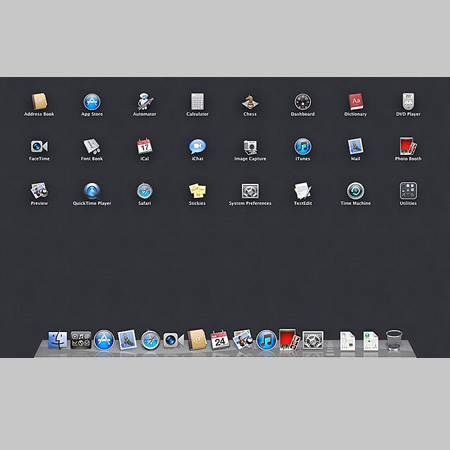This screenshot has width=450, height=450.
Task: Launch the Dictionary app
Action: [355, 101]
